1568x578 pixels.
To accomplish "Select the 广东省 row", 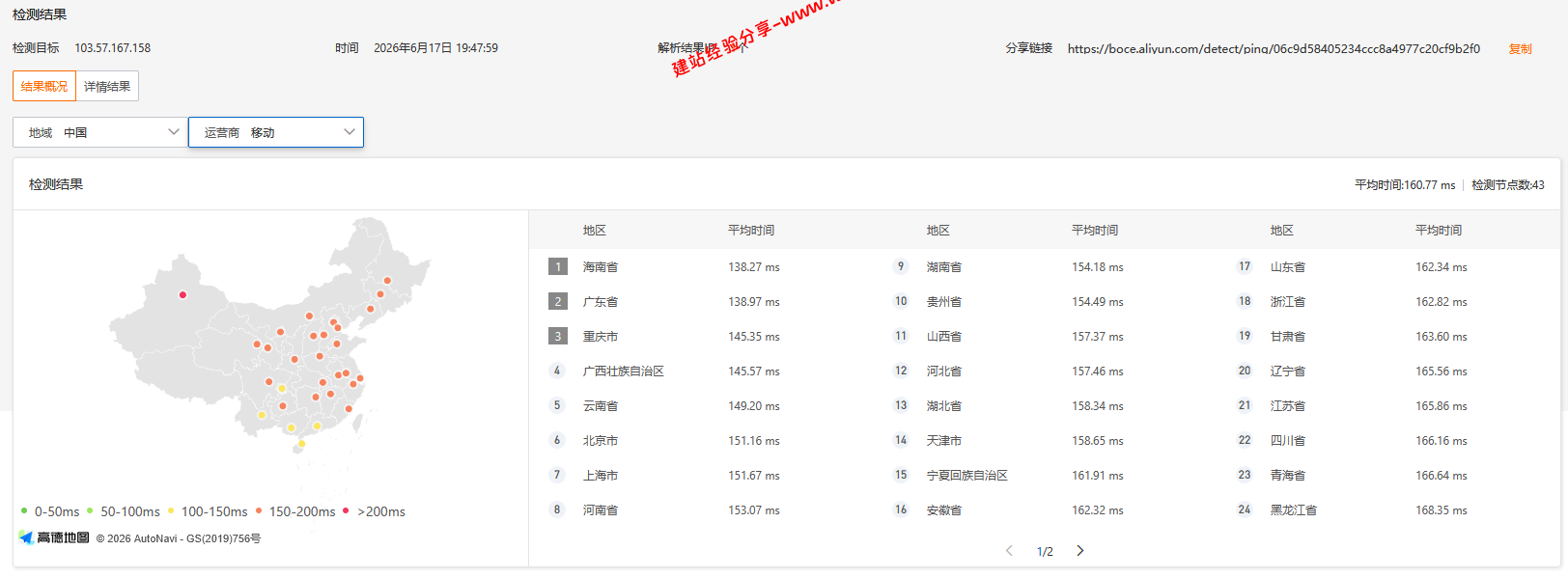I will 701,301.
